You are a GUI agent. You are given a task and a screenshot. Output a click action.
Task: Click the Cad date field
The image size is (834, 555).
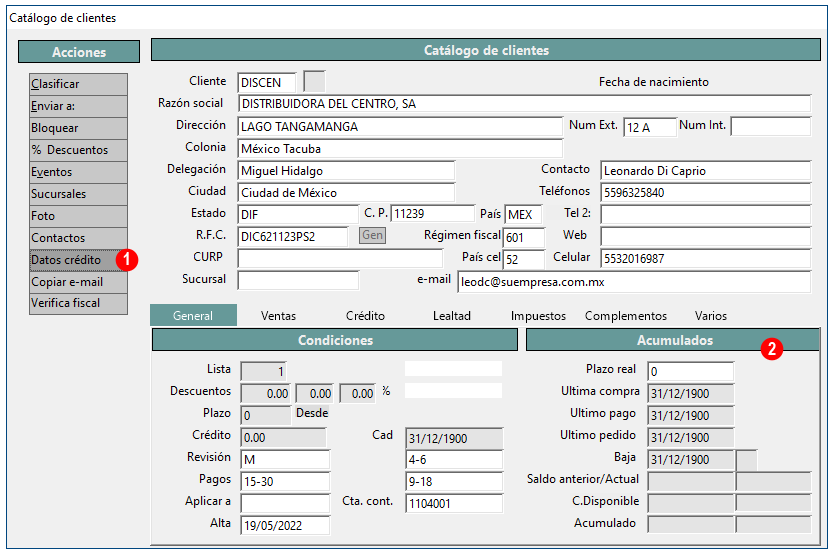pyautogui.click(x=454, y=438)
